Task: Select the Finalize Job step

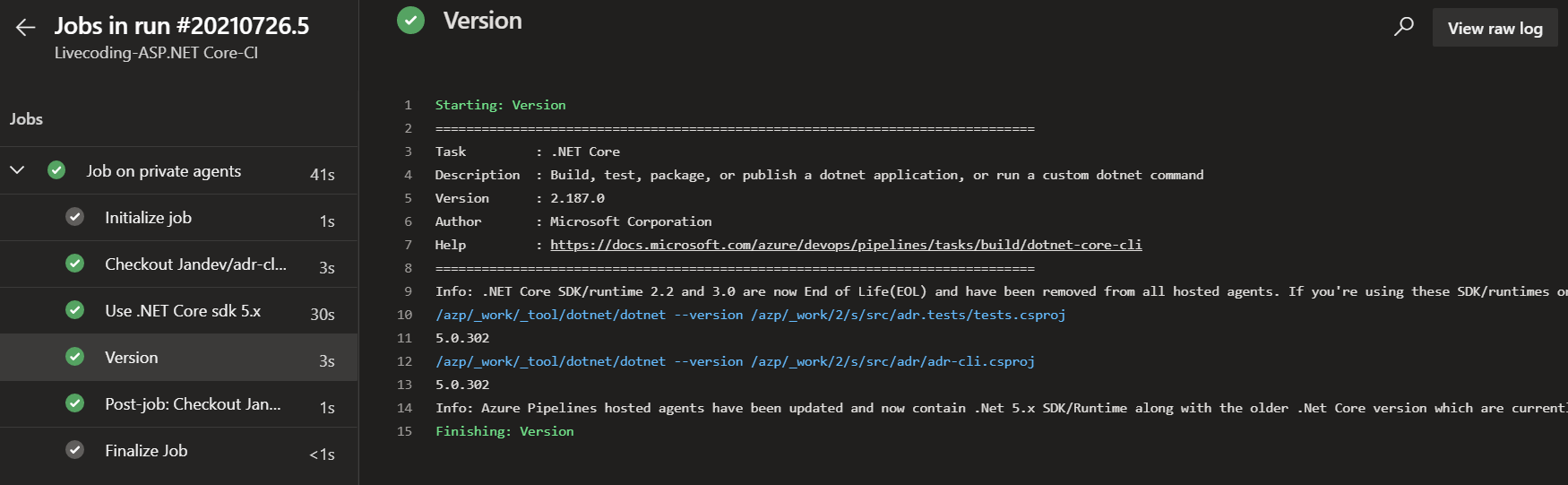Action: [179, 451]
